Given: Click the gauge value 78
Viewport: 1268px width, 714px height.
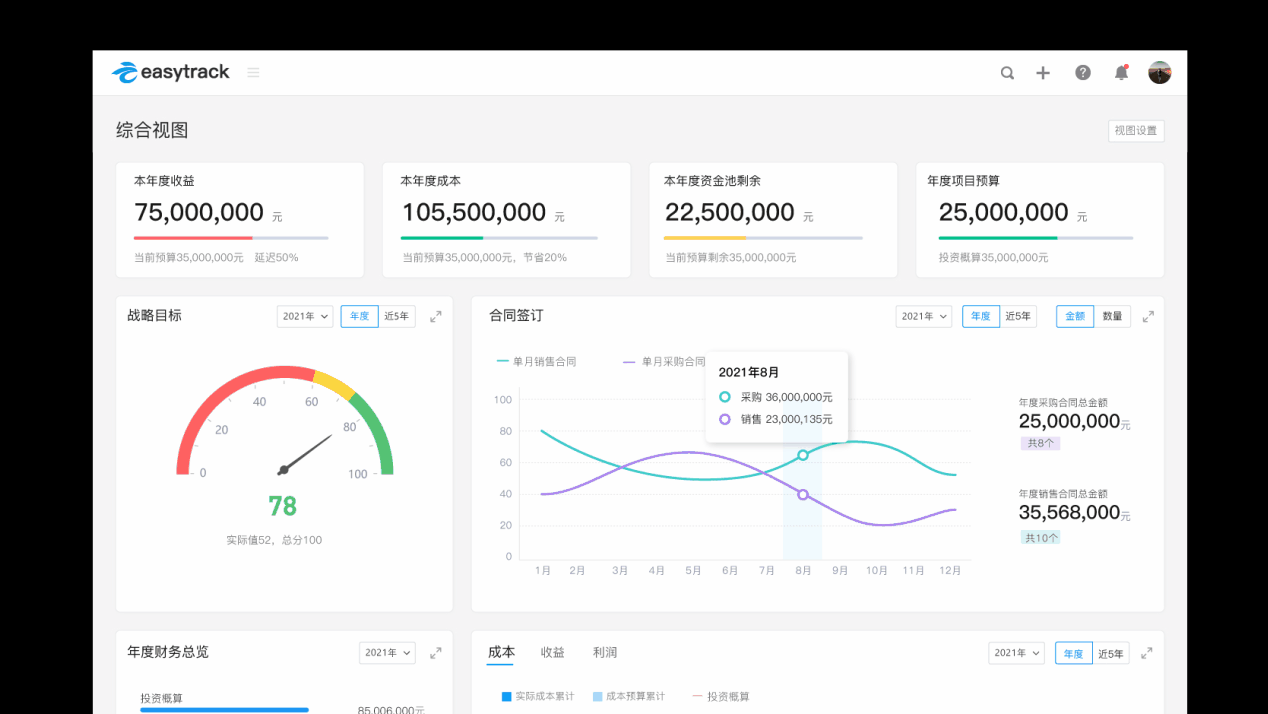Looking at the screenshot, I should tap(283, 506).
